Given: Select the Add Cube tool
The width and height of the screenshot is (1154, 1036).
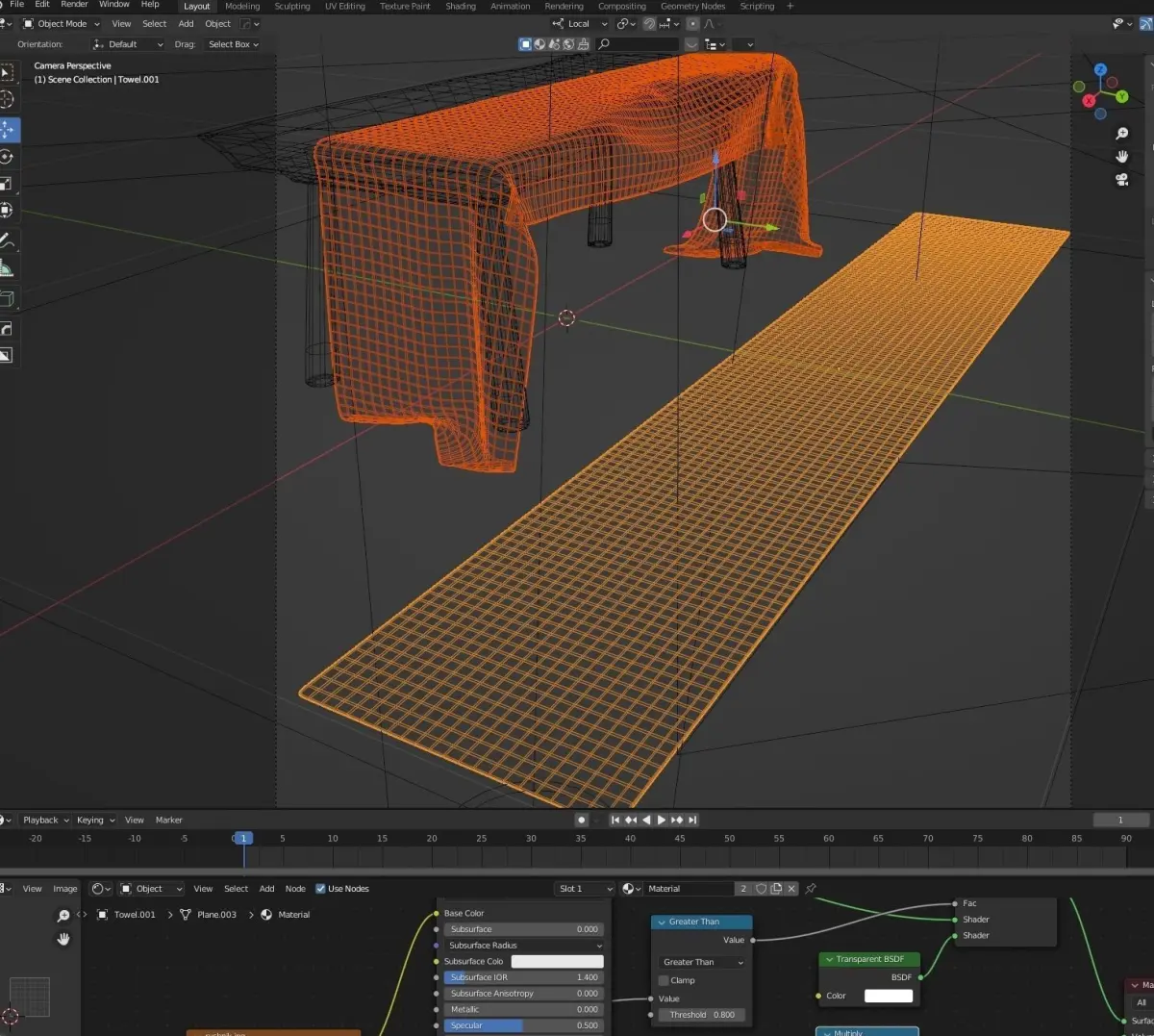Looking at the screenshot, I should pos(6,299).
